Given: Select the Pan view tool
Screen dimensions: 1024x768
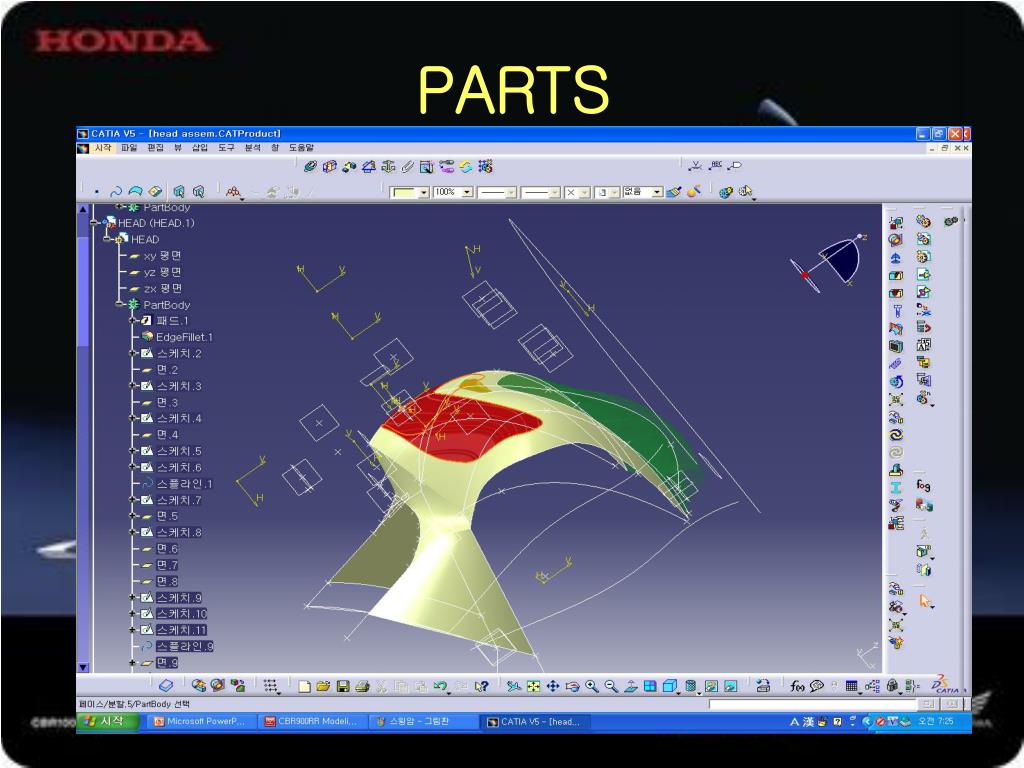Looking at the screenshot, I should (553, 686).
